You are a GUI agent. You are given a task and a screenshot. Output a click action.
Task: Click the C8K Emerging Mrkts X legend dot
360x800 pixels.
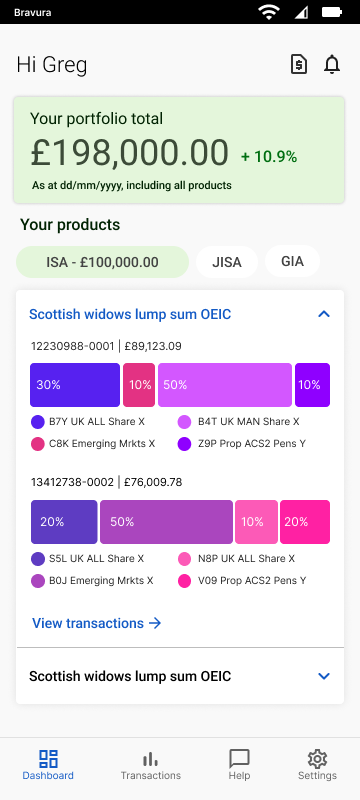tap(38, 444)
